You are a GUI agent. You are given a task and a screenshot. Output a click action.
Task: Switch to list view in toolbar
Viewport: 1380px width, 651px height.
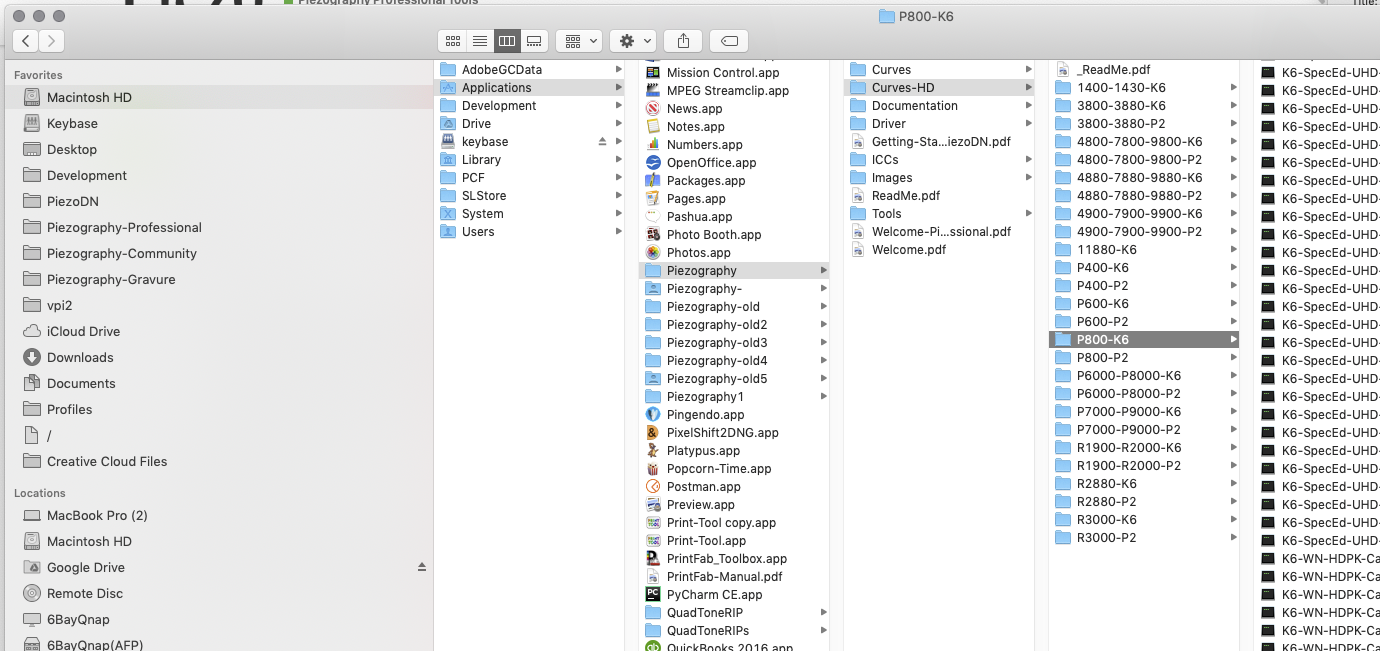tap(480, 41)
